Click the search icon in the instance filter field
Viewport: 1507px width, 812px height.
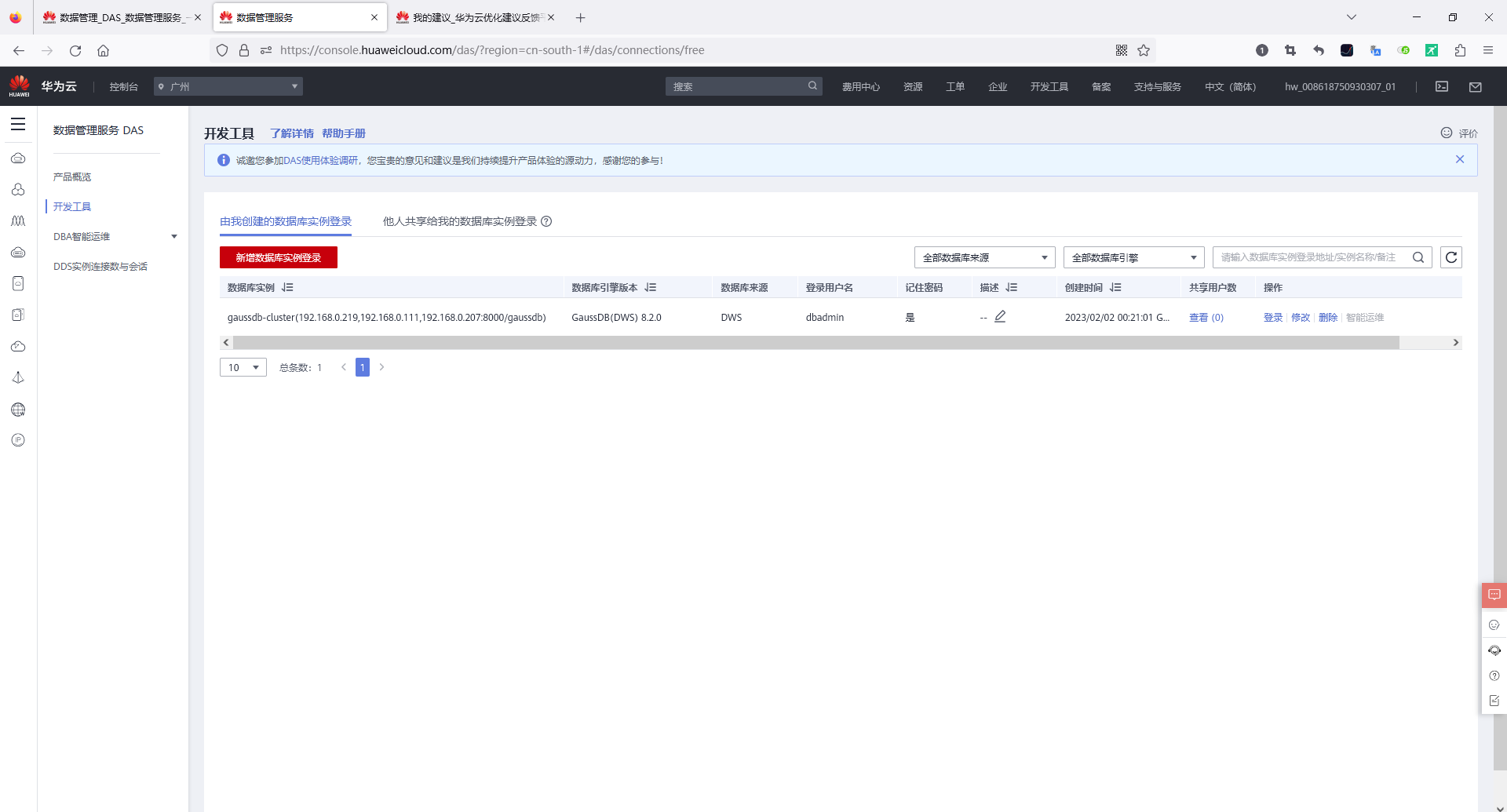[x=1418, y=257]
